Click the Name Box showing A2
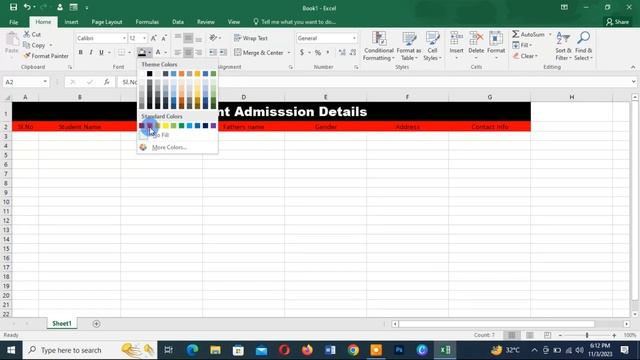Viewport: 640px width, 360px height. (21, 82)
